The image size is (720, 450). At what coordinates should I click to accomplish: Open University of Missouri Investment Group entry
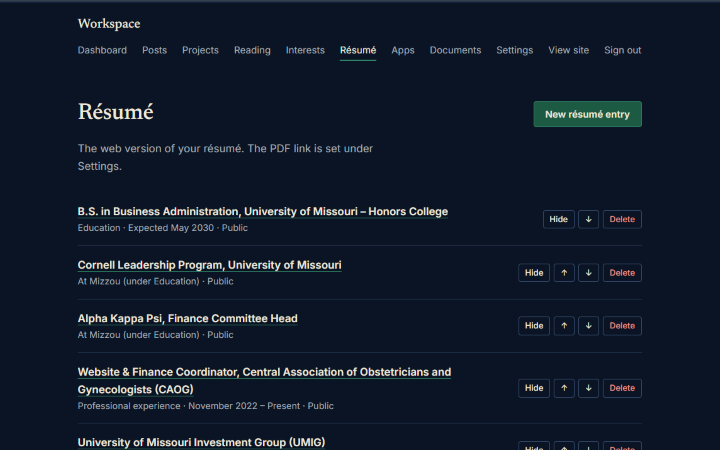click(201, 442)
